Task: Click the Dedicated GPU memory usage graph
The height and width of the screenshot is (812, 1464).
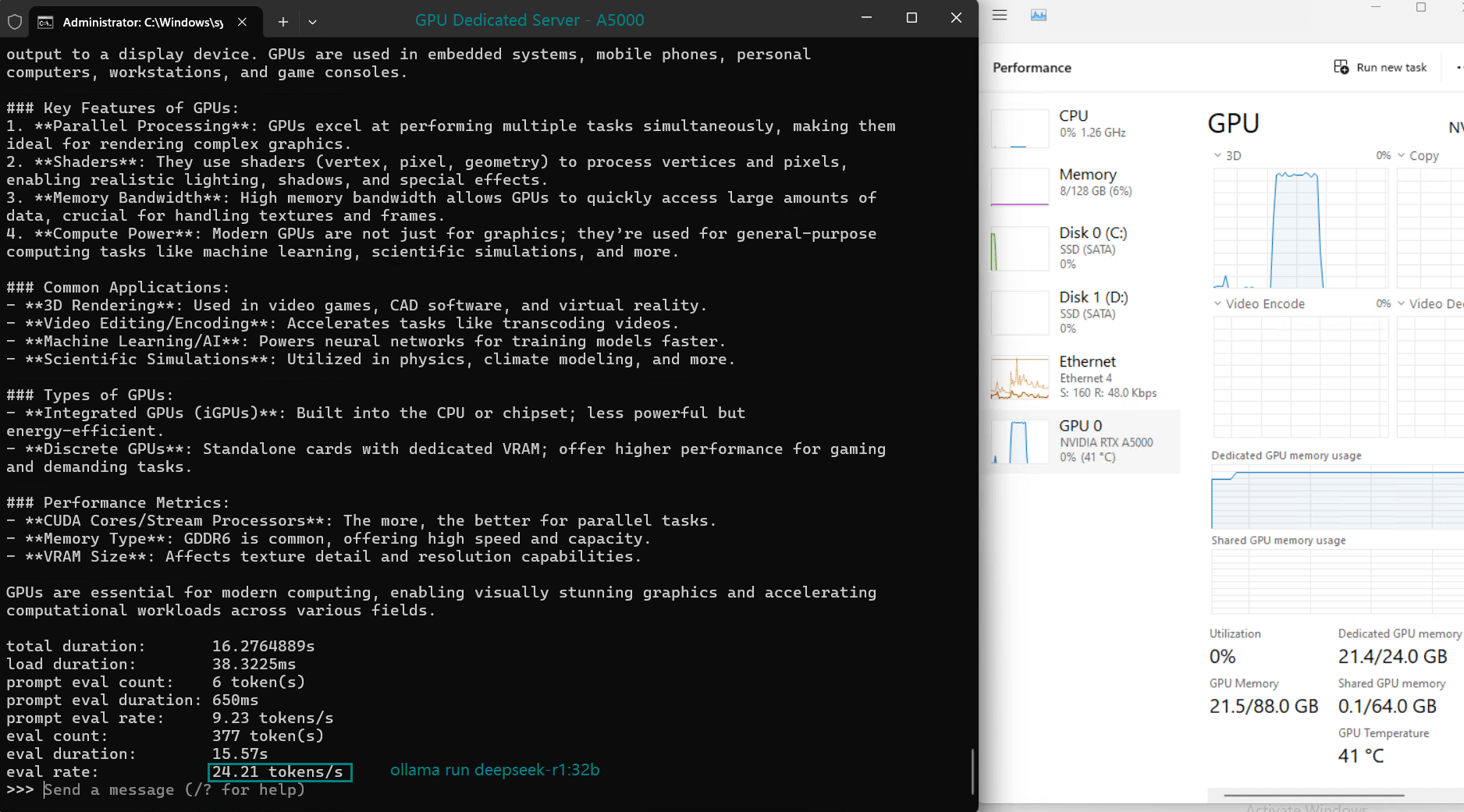Action: (1338, 496)
